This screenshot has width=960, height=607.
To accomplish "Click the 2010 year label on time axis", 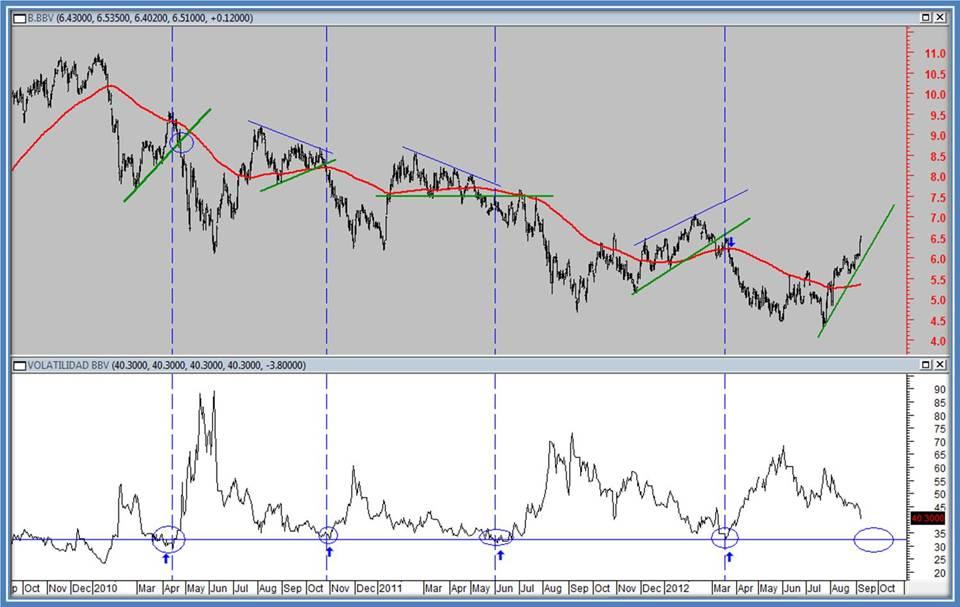I will tap(105, 589).
